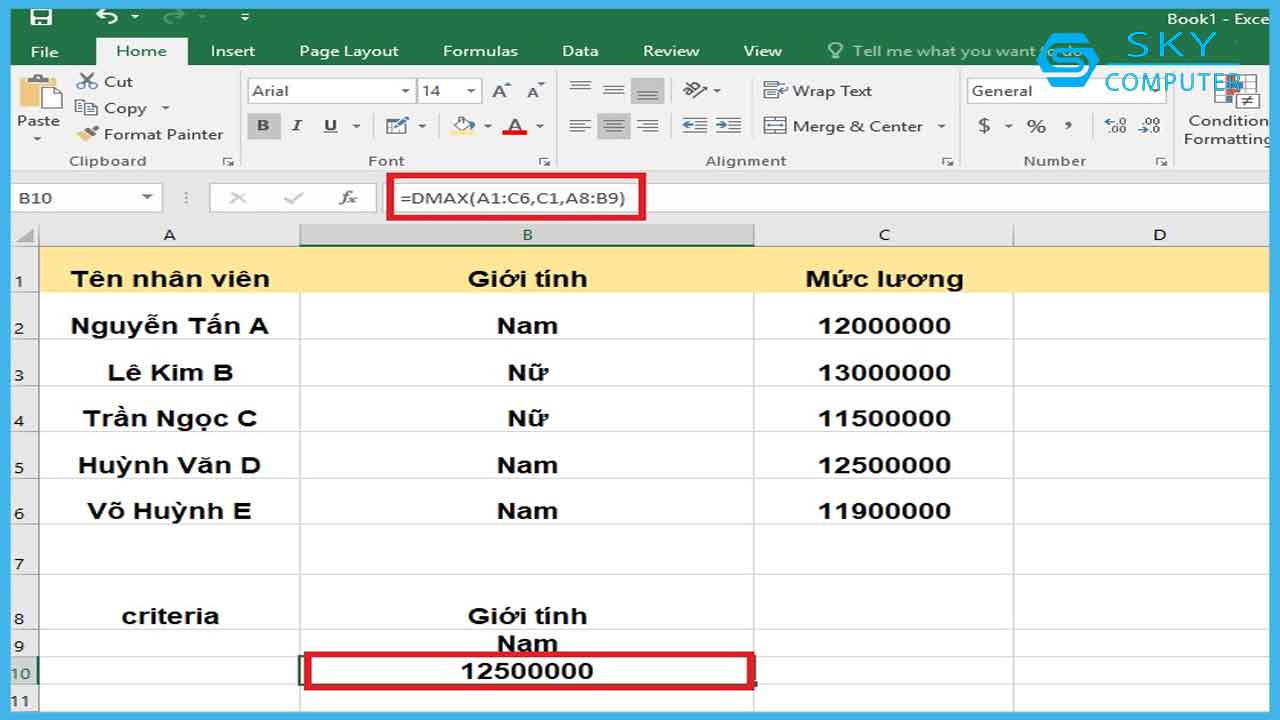Open the Fill Color dropdown arrow
1280x720 pixels.
pyautogui.click(x=488, y=126)
